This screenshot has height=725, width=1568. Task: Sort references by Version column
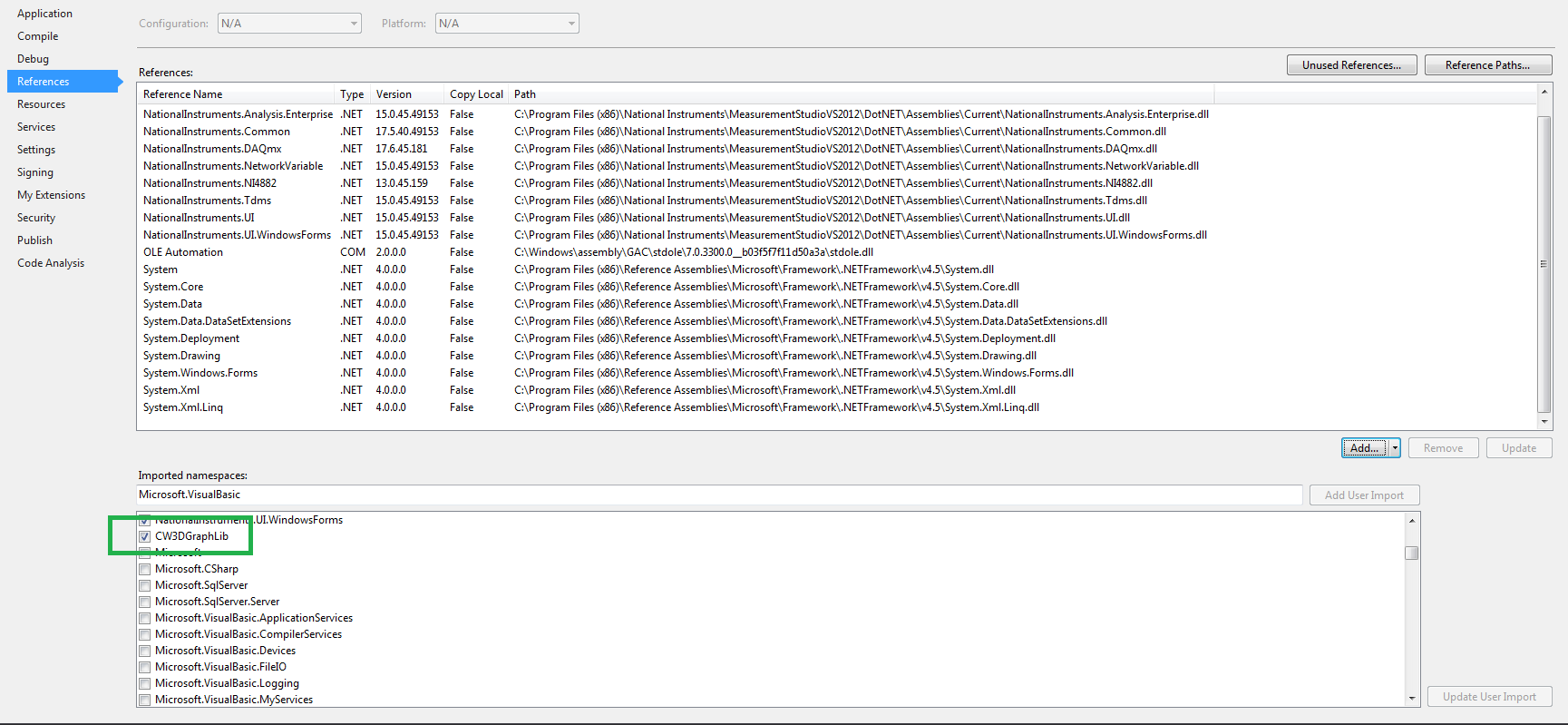(x=408, y=94)
